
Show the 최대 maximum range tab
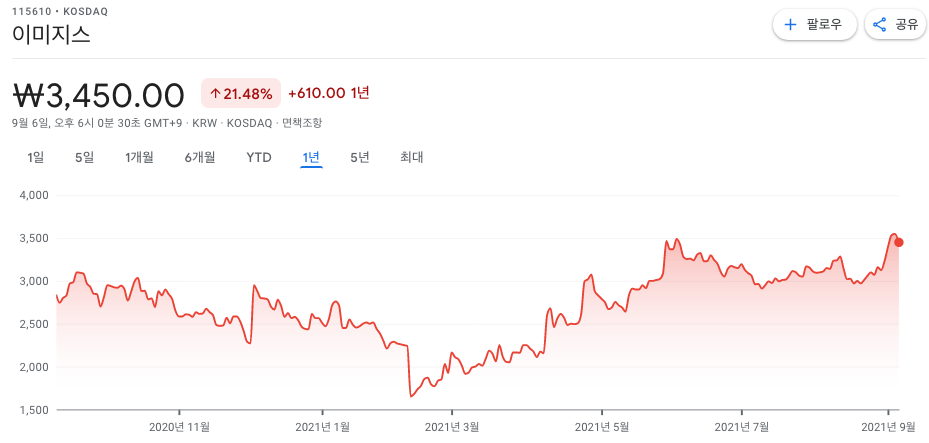(412, 158)
